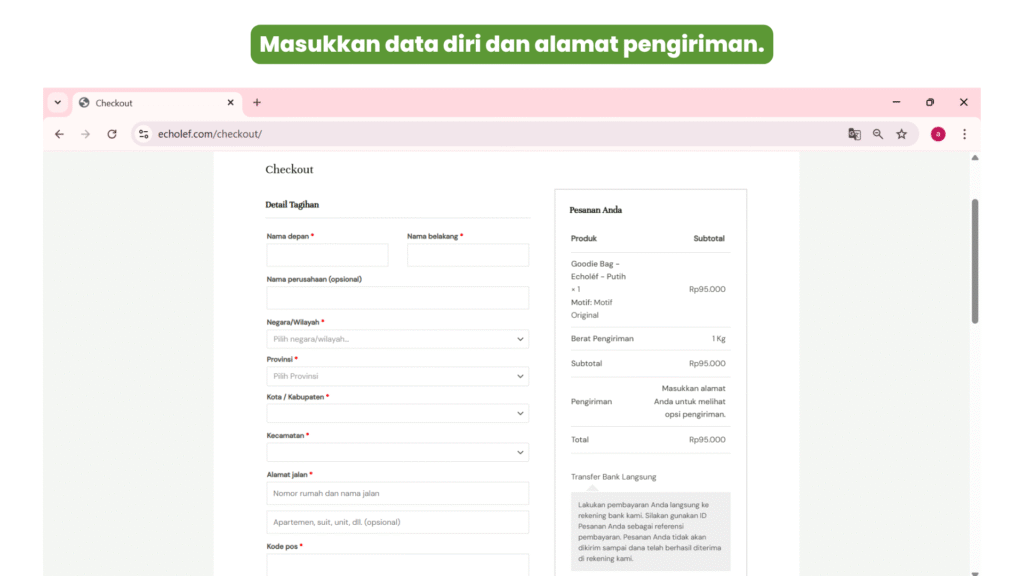Bookmark this page with the star icon
This screenshot has height=576, width=1024.
coord(901,134)
